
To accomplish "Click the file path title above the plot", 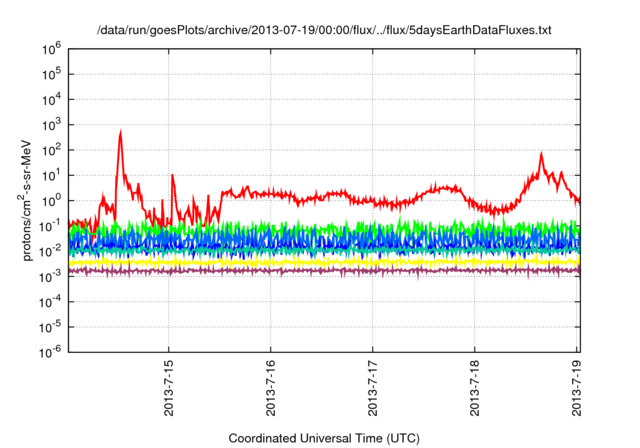I will 324,30.
